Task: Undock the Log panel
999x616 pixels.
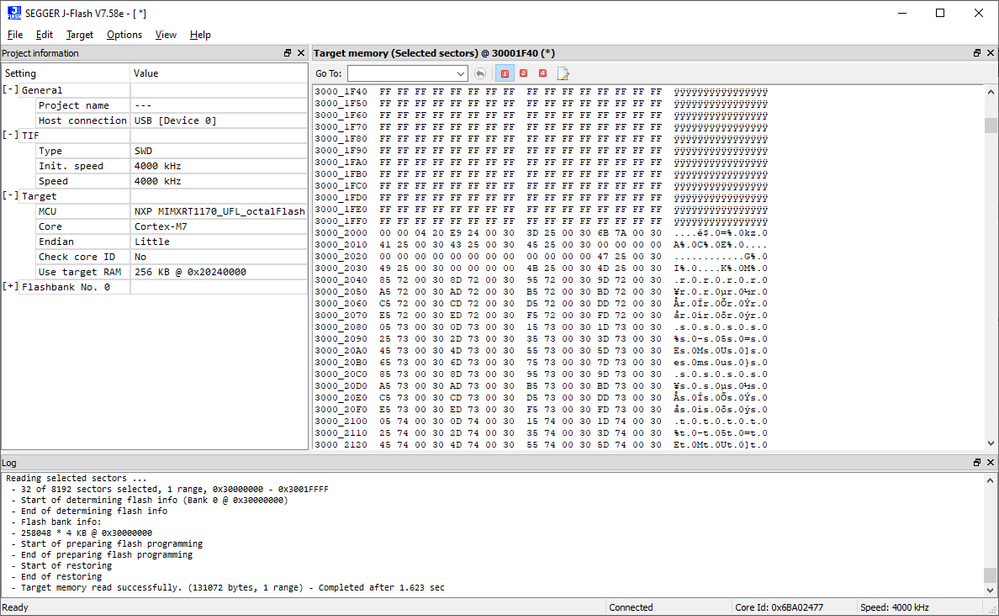Action: click(x=977, y=462)
